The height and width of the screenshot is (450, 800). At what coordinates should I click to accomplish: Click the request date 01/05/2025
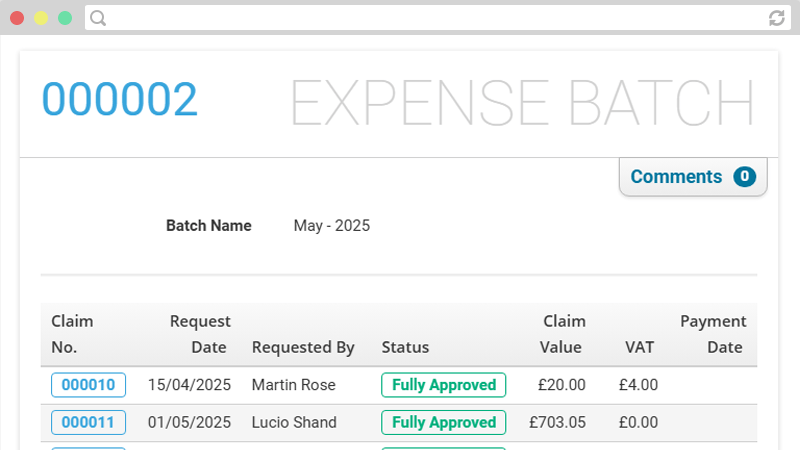point(189,422)
